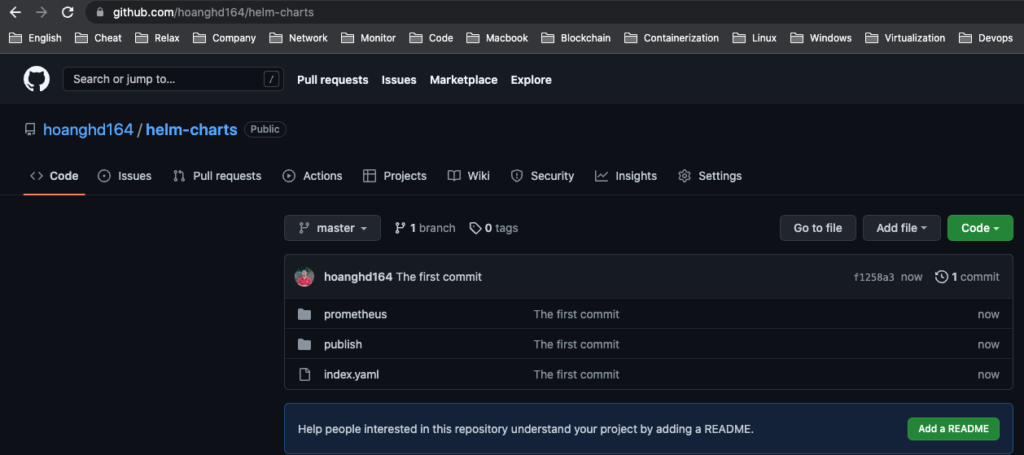Click the Add a README button
This screenshot has width=1024, height=455.
(x=953, y=429)
